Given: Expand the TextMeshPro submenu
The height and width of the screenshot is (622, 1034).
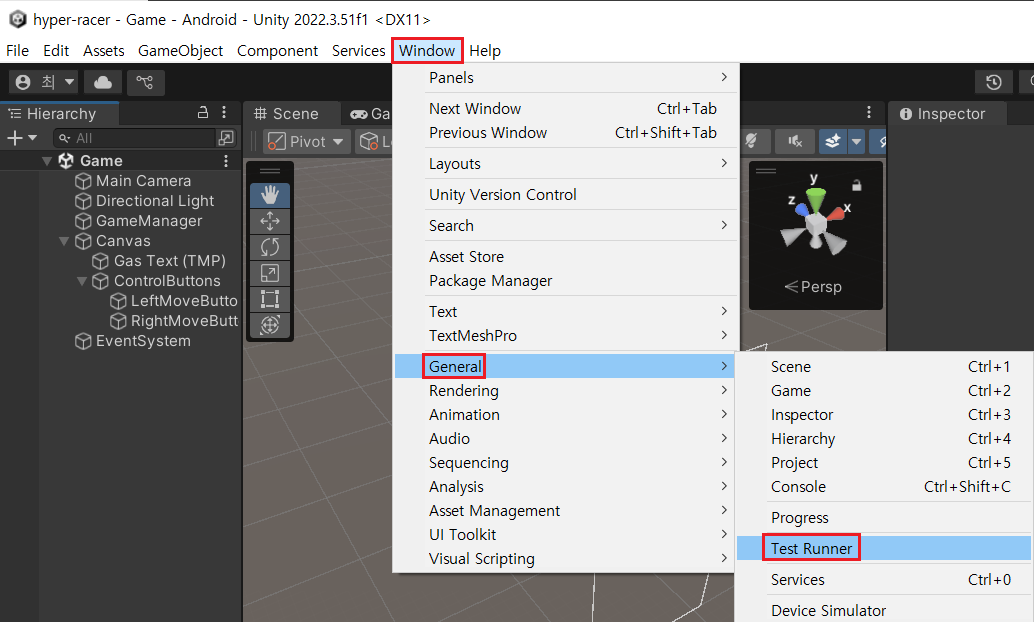Looking at the screenshot, I should (566, 336).
